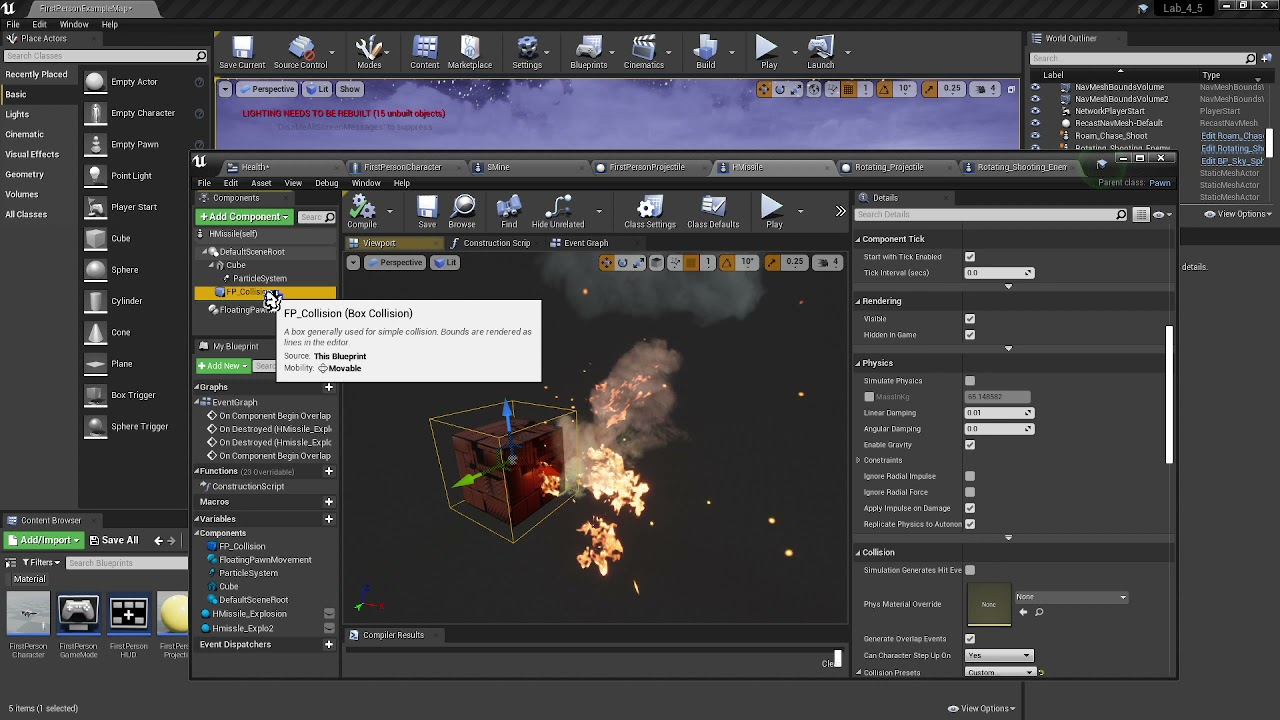Toggle Hidden in Game checkbox
The image size is (1280, 720).
click(970, 335)
